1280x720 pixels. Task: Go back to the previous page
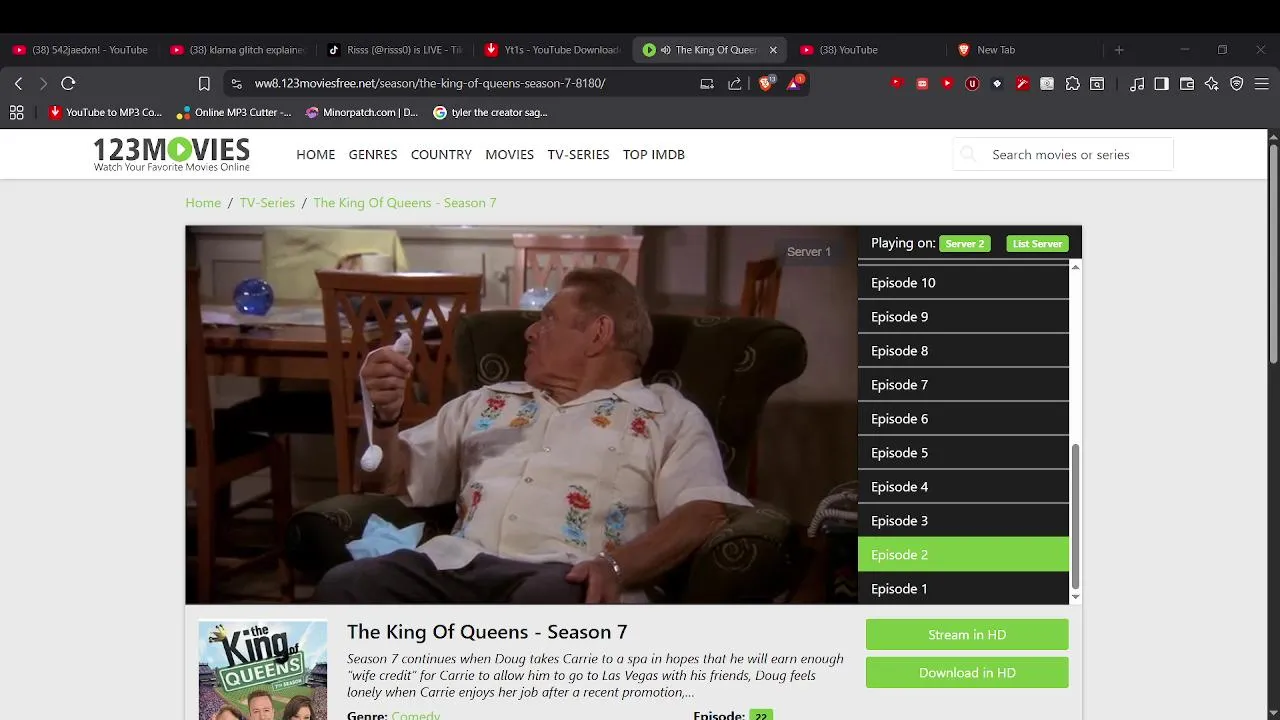[18, 84]
